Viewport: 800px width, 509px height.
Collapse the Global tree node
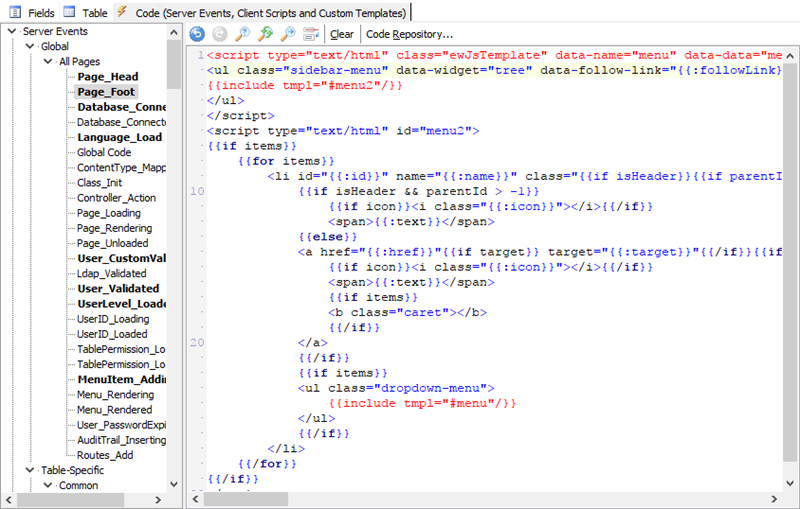(x=30, y=46)
